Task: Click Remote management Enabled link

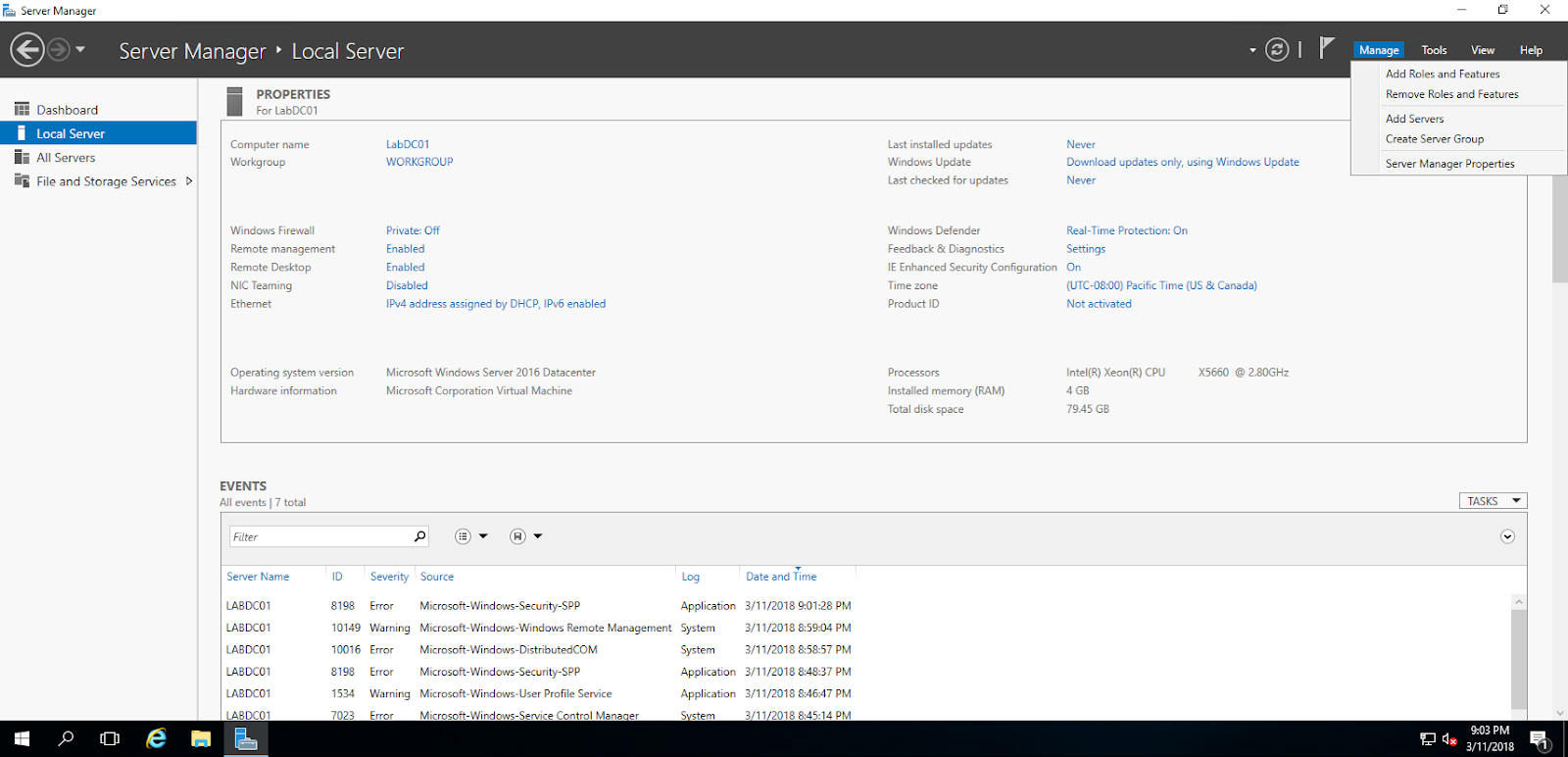Action: [x=406, y=249]
